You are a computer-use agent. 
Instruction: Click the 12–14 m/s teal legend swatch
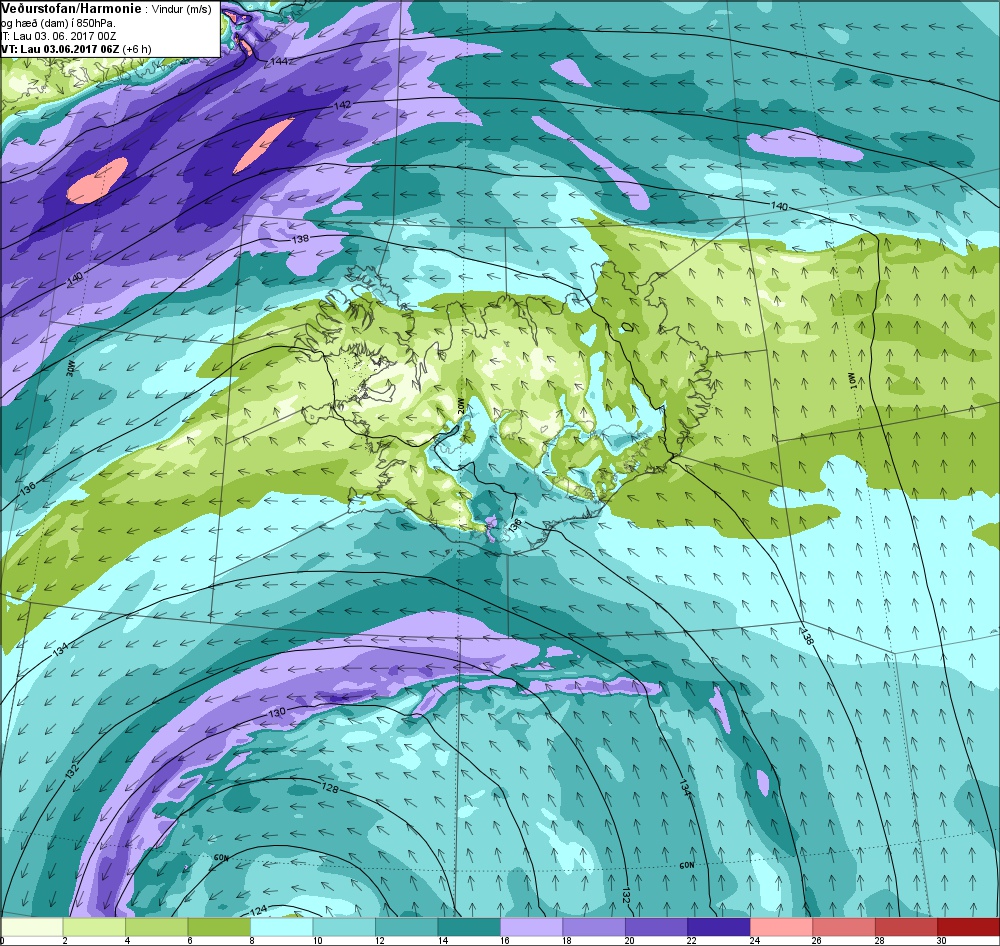point(408,927)
